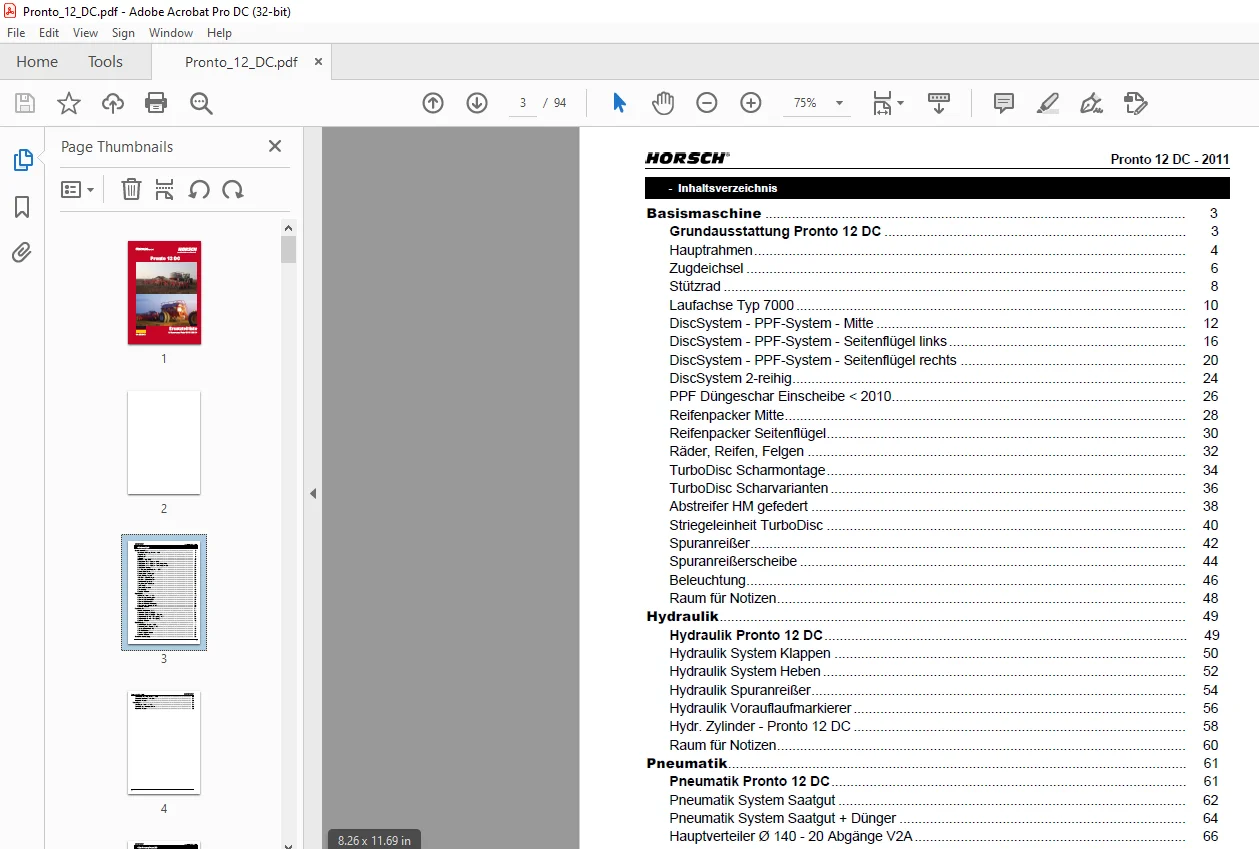This screenshot has height=849, width=1259.
Task: Zoom in with the plus button
Action: click(751, 103)
